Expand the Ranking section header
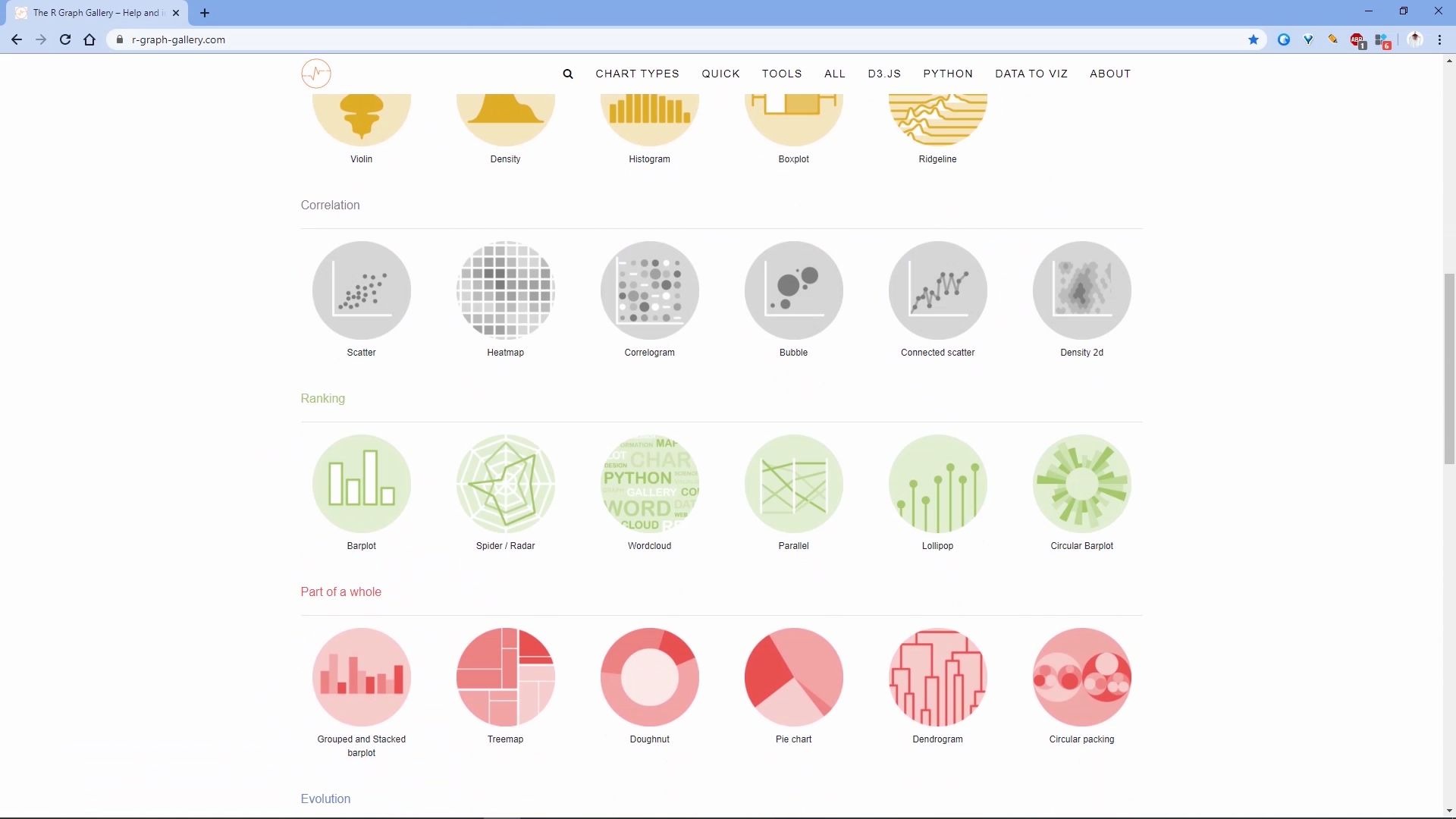1456x819 pixels. (x=322, y=398)
